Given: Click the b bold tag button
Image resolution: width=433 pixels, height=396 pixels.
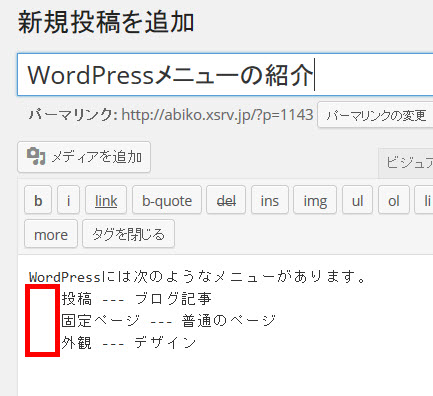Looking at the screenshot, I should [38, 200].
